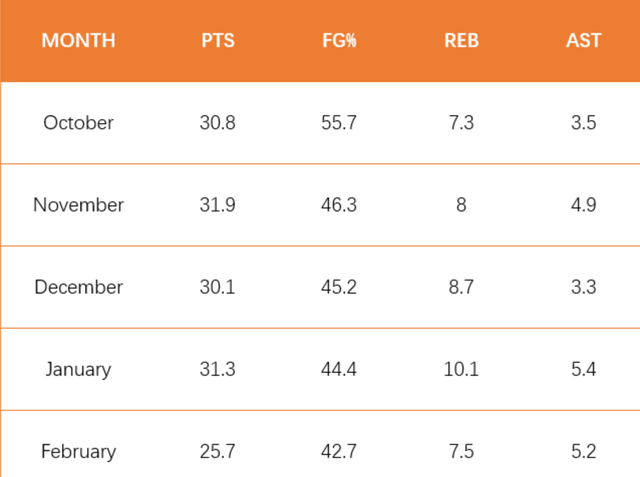
Task: Click January assists value 5.4
Action: [x=584, y=369]
